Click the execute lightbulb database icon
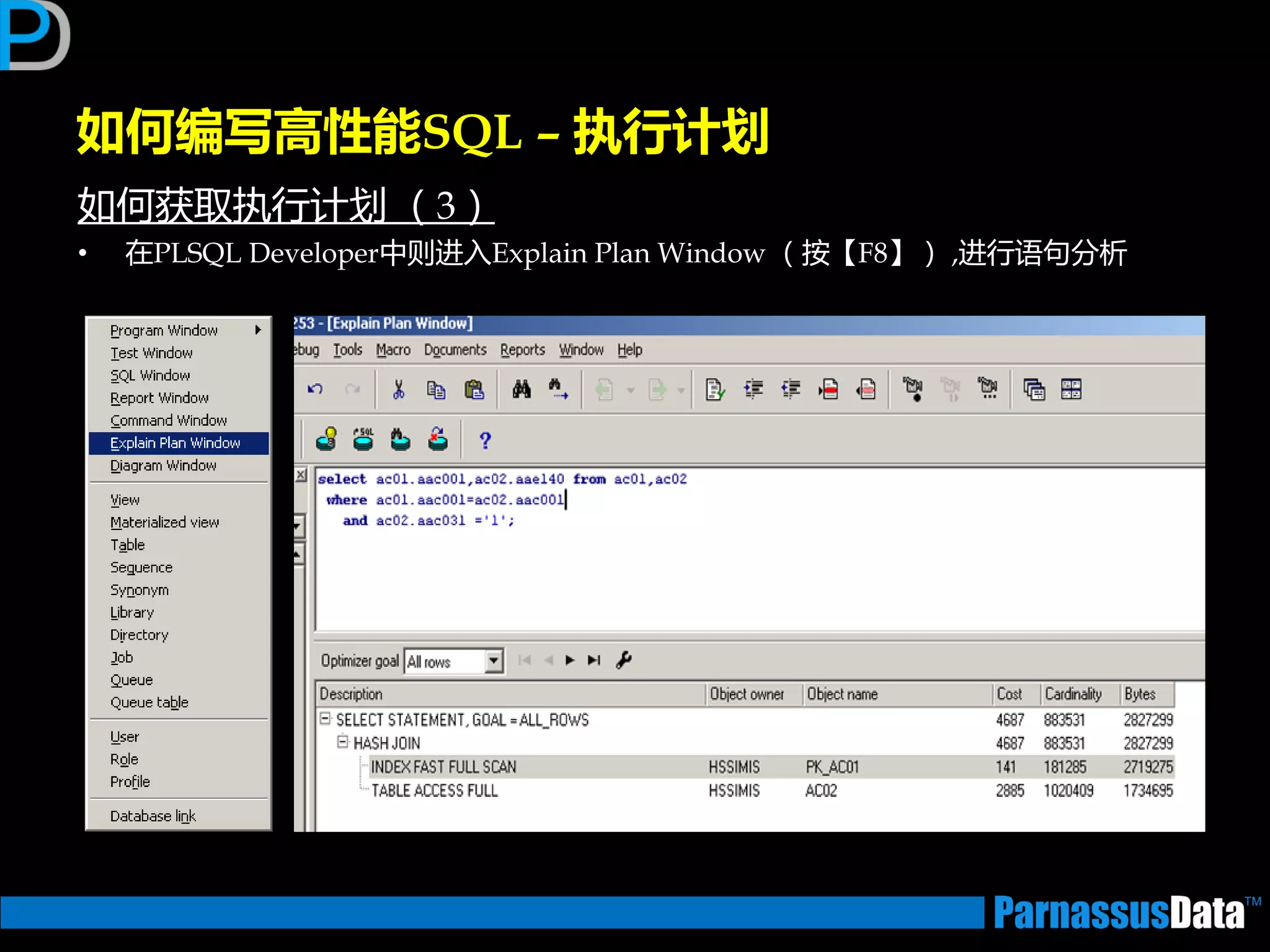 [327, 439]
